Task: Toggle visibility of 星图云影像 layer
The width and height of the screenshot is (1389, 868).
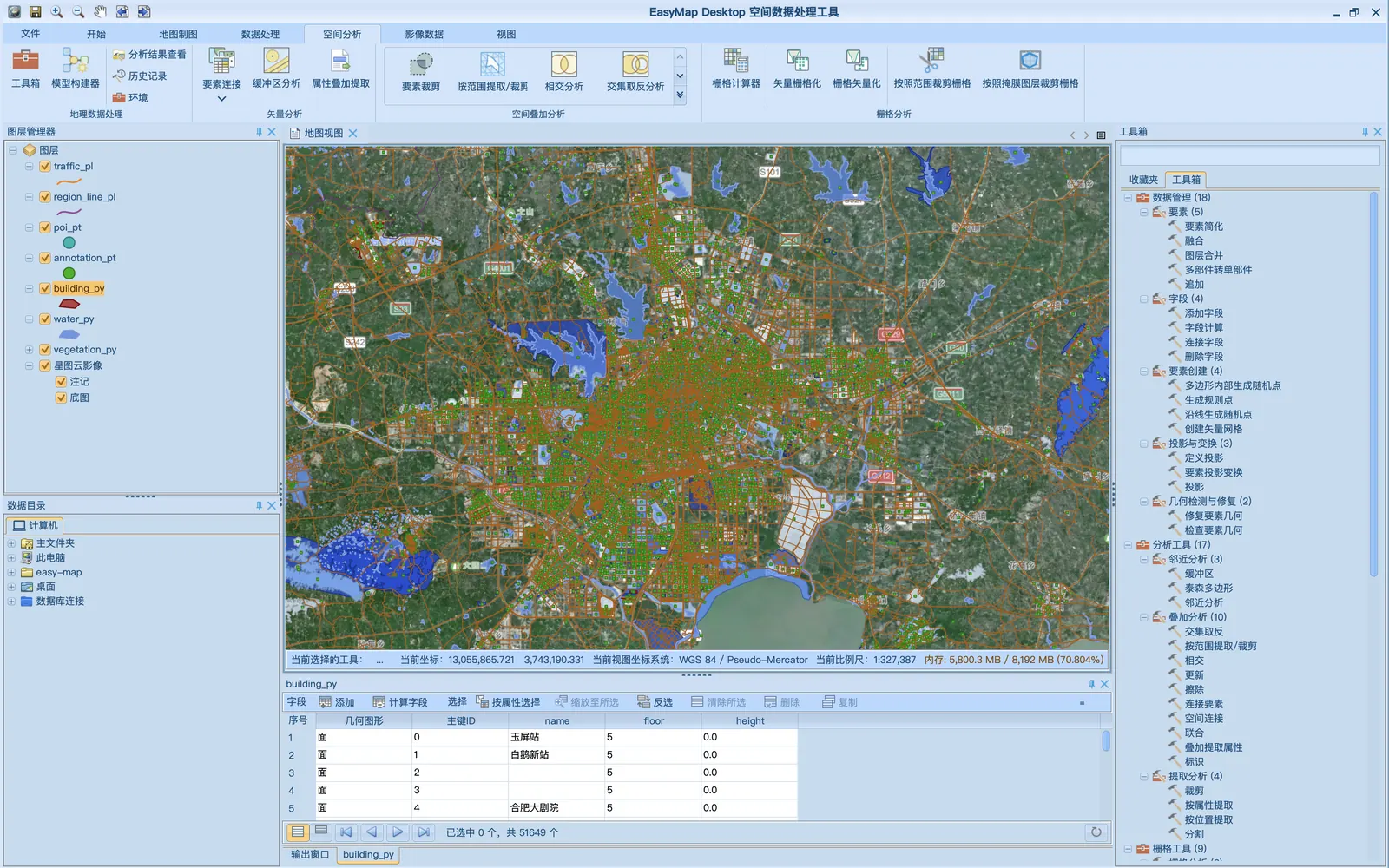Action: (x=45, y=365)
